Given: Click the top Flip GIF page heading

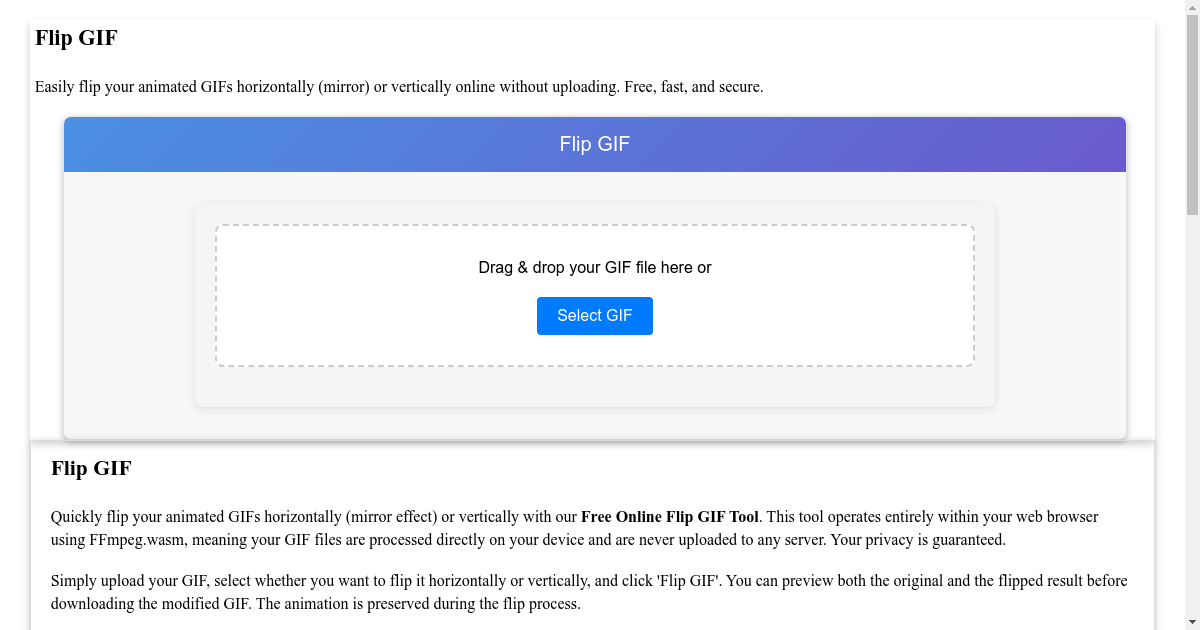Looking at the screenshot, I should (x=75, y=38).
